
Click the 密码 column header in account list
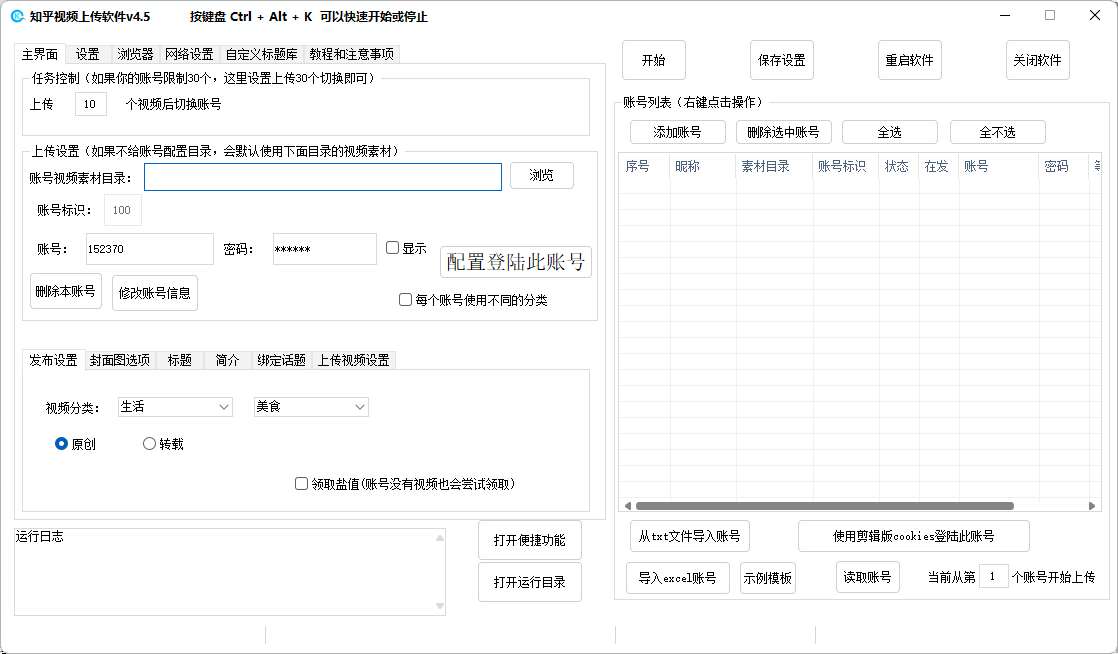[1064, 166]
